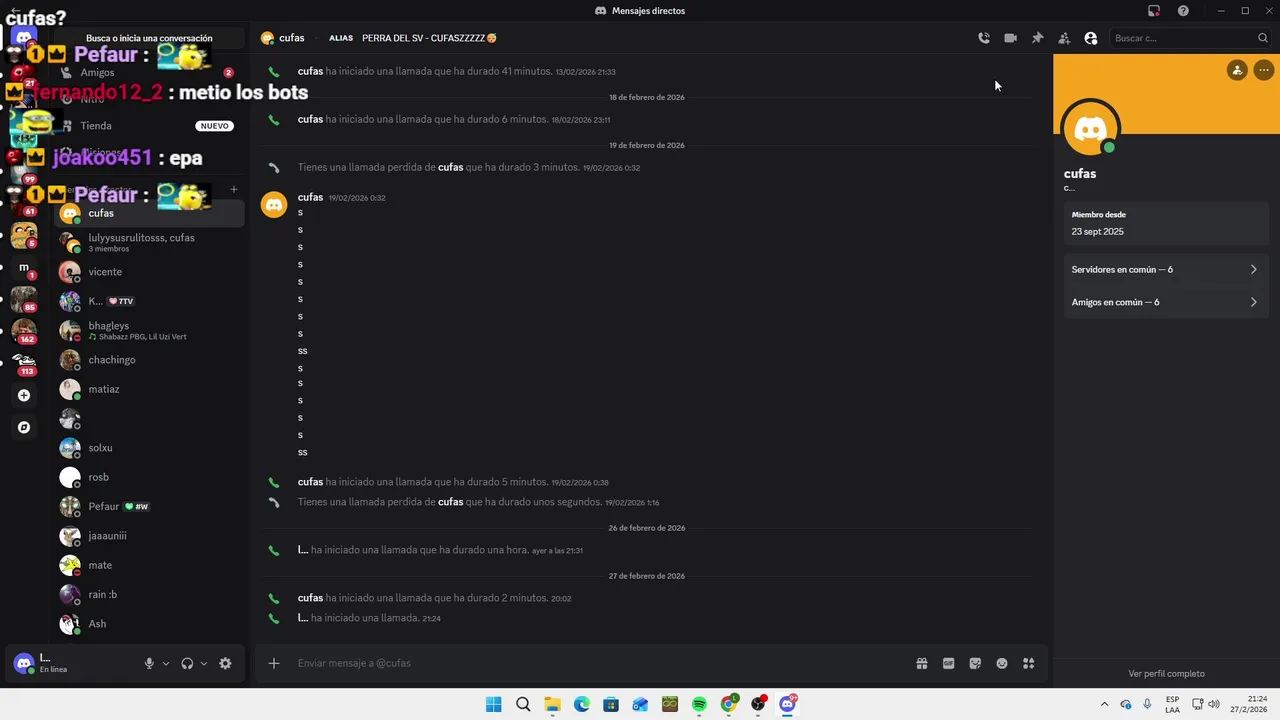
Task: Open the sticker picker
Action: [x=975, y=663]
